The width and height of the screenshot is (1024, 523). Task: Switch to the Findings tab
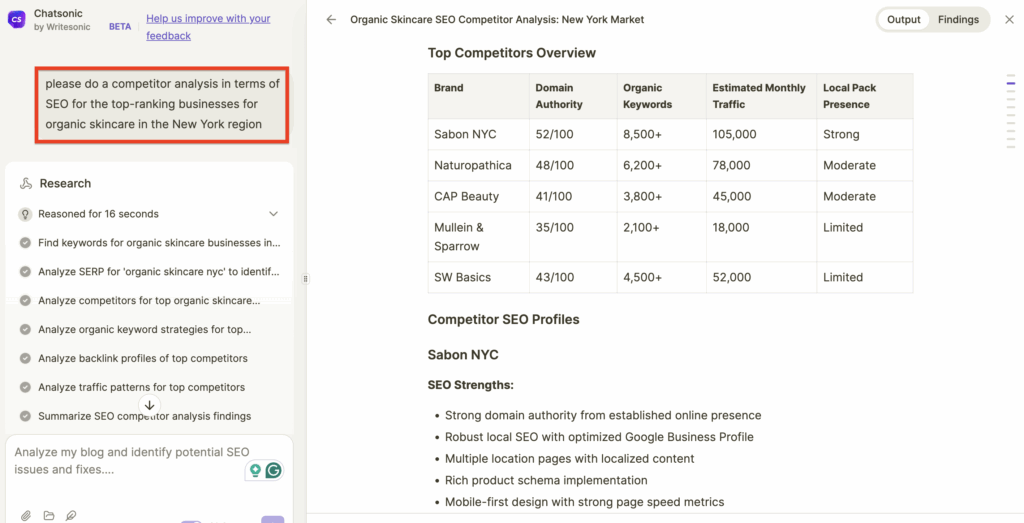pos(958,20)
